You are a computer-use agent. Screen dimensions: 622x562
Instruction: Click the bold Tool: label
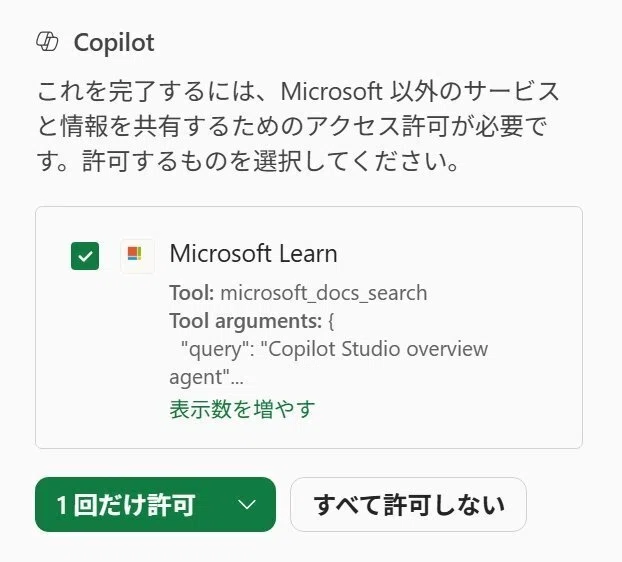click(192, 293)
